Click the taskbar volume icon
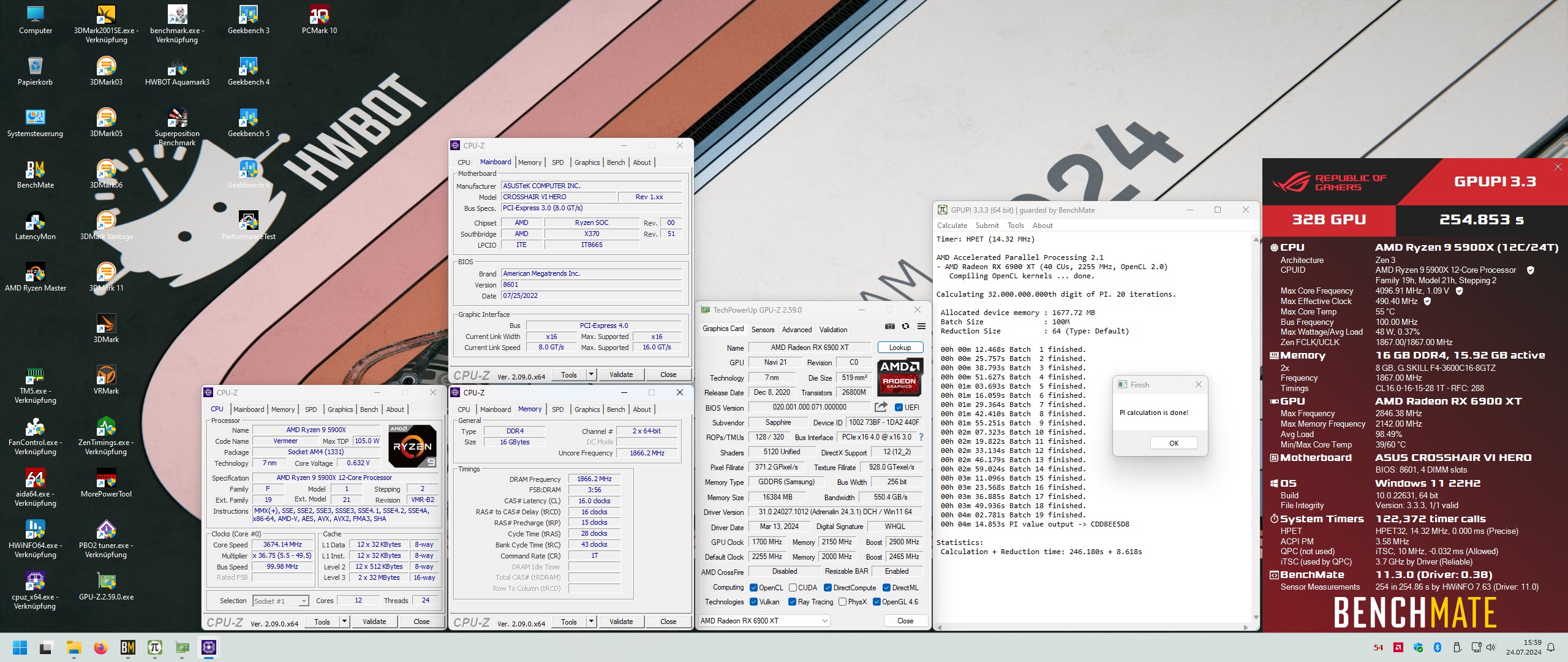1568x662 pixels. (x=1491, y=647)
